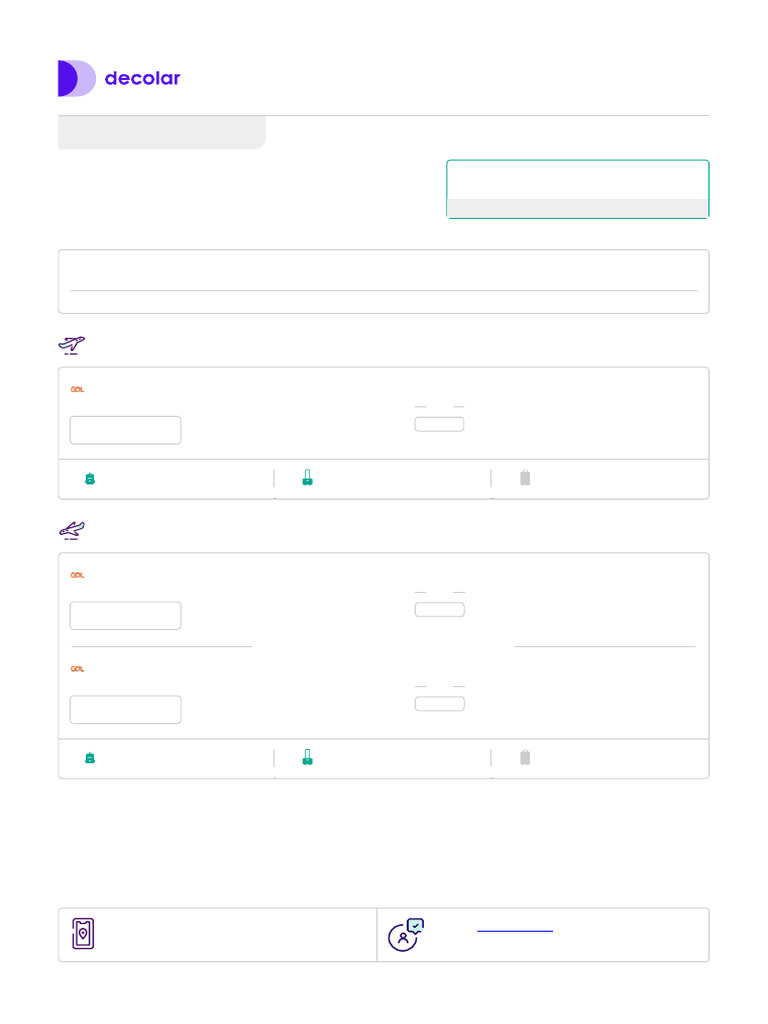
Task: Click the empty box under the outbound GOL logo
Action: coord(125,430)
